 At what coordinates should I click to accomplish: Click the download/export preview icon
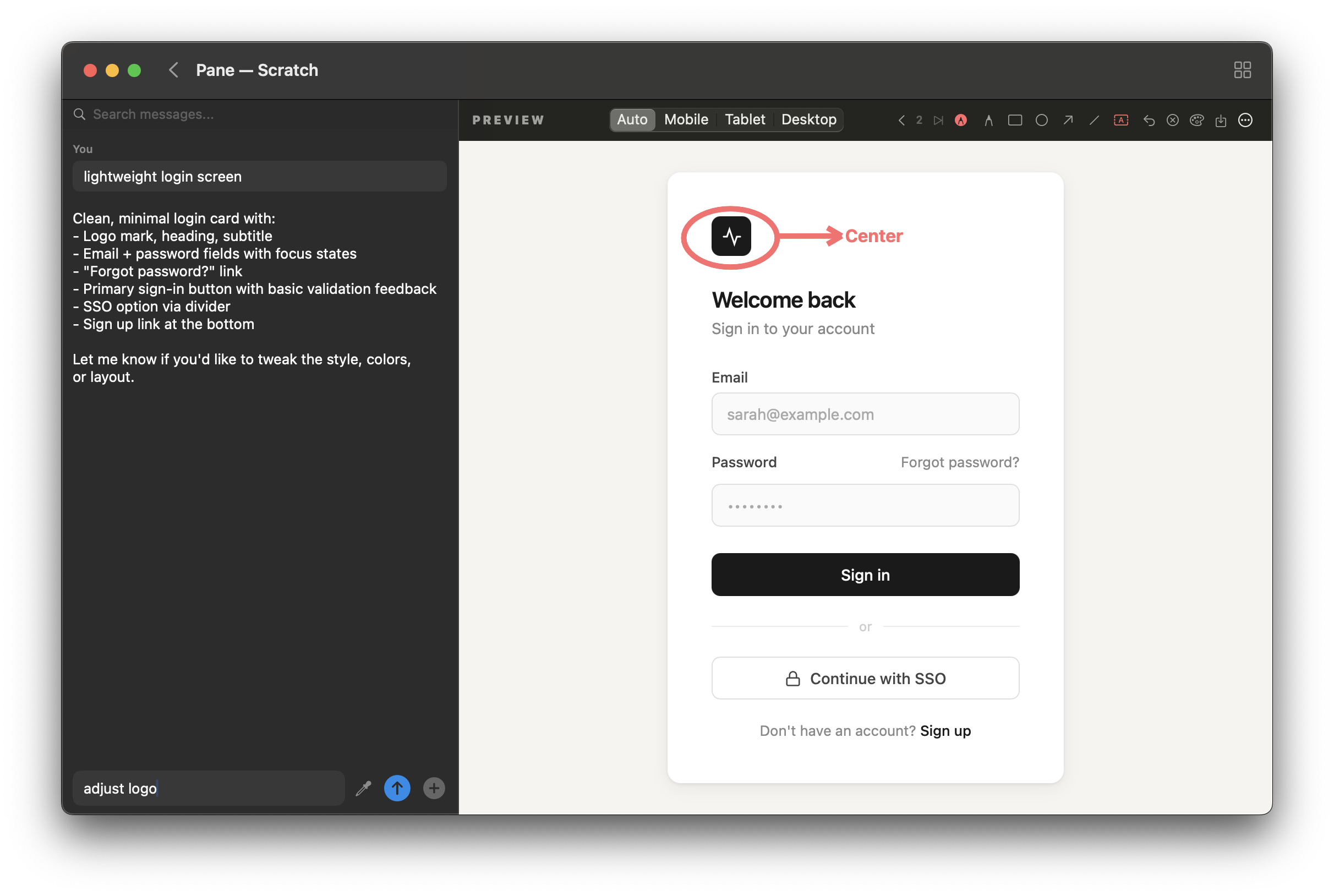(1220, 120)
